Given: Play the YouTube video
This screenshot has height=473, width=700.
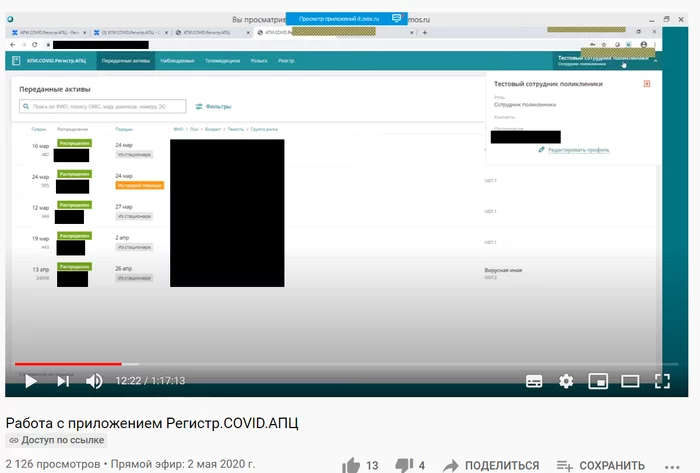Looking at the screenshot, I should [31, 381].
